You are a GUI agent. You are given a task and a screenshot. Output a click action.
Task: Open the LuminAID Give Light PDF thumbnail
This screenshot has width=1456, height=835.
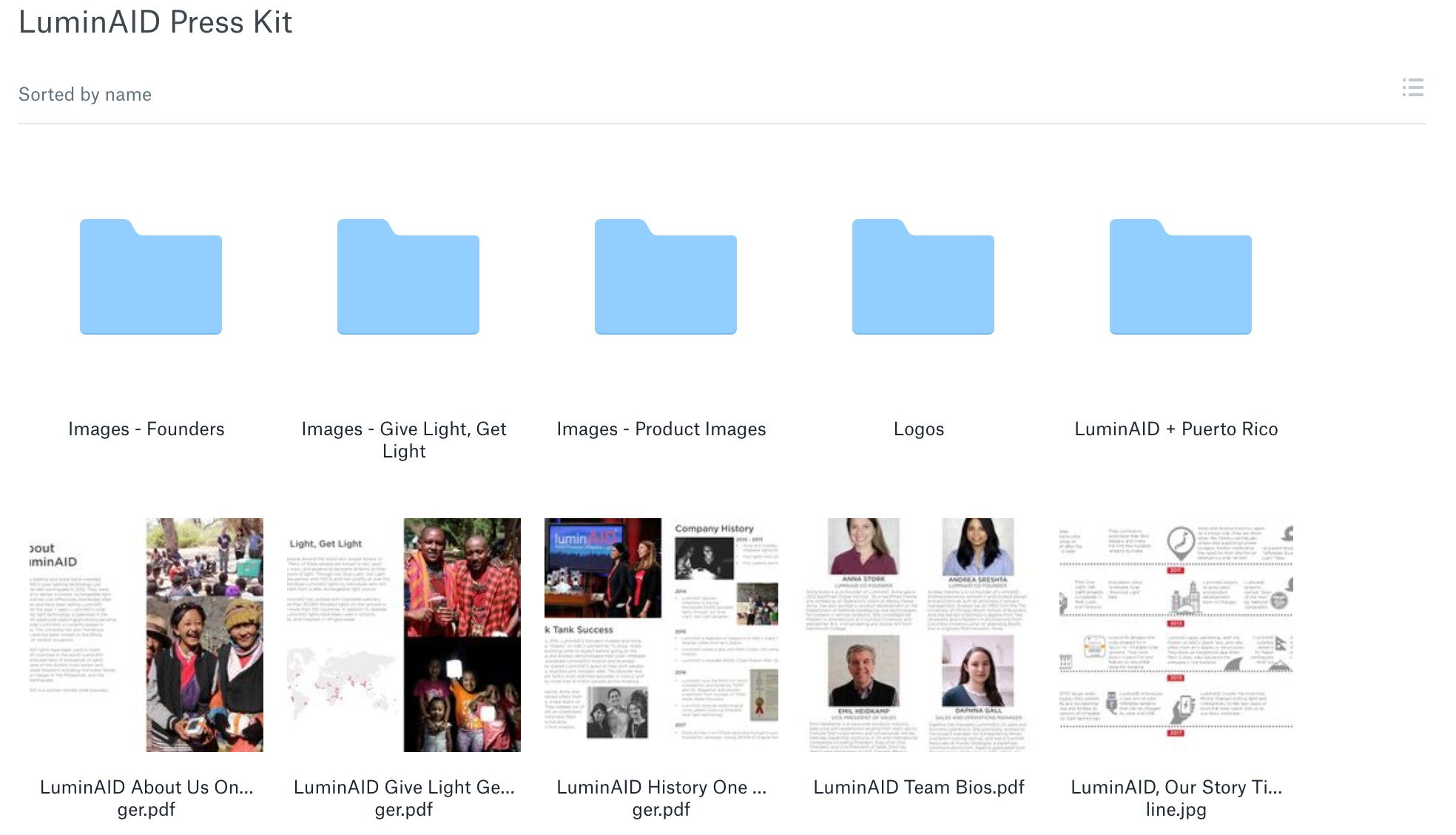point(404,635)
